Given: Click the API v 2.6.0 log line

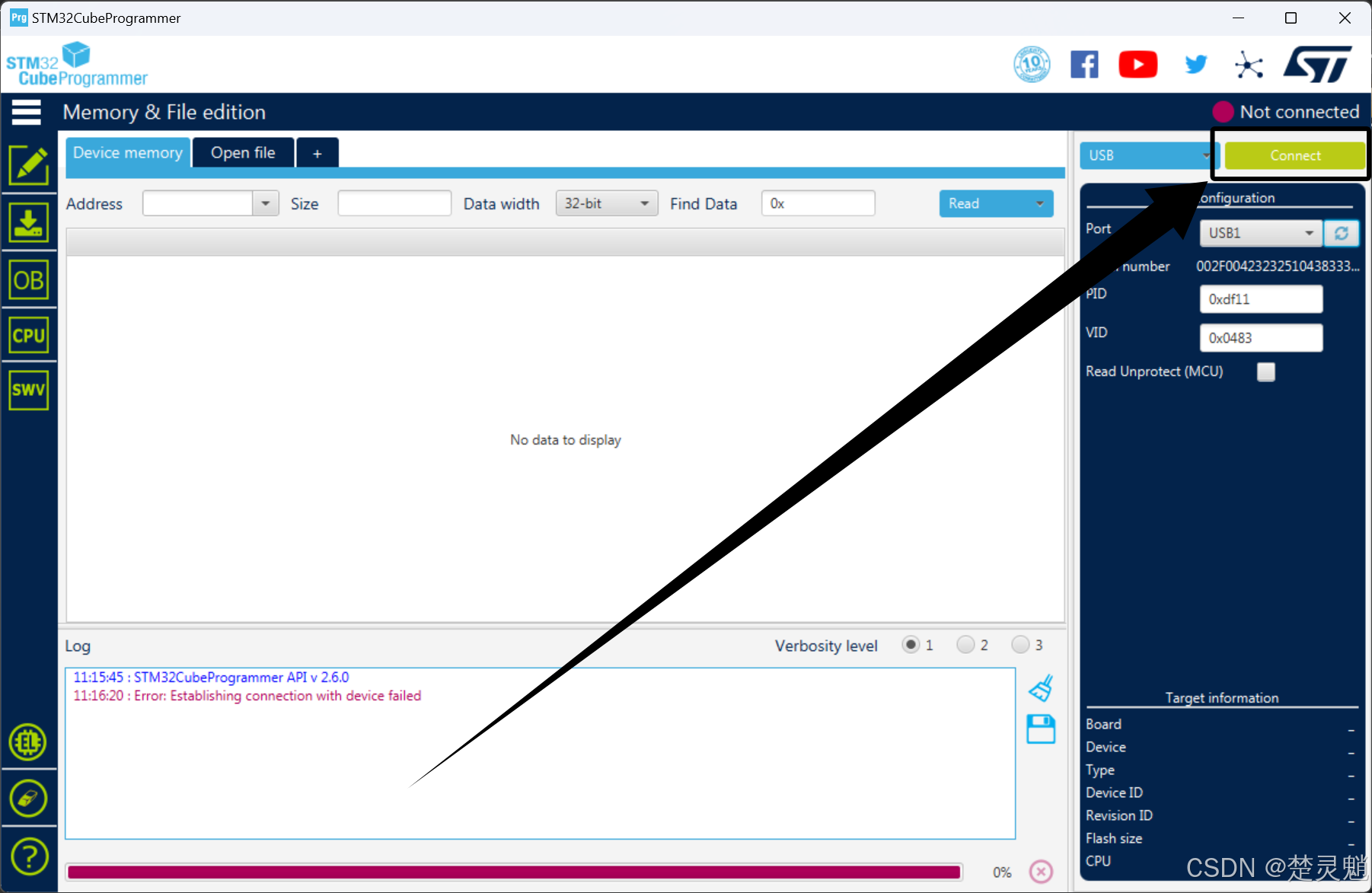Looking at the screenshot, I should pos(211,677).
